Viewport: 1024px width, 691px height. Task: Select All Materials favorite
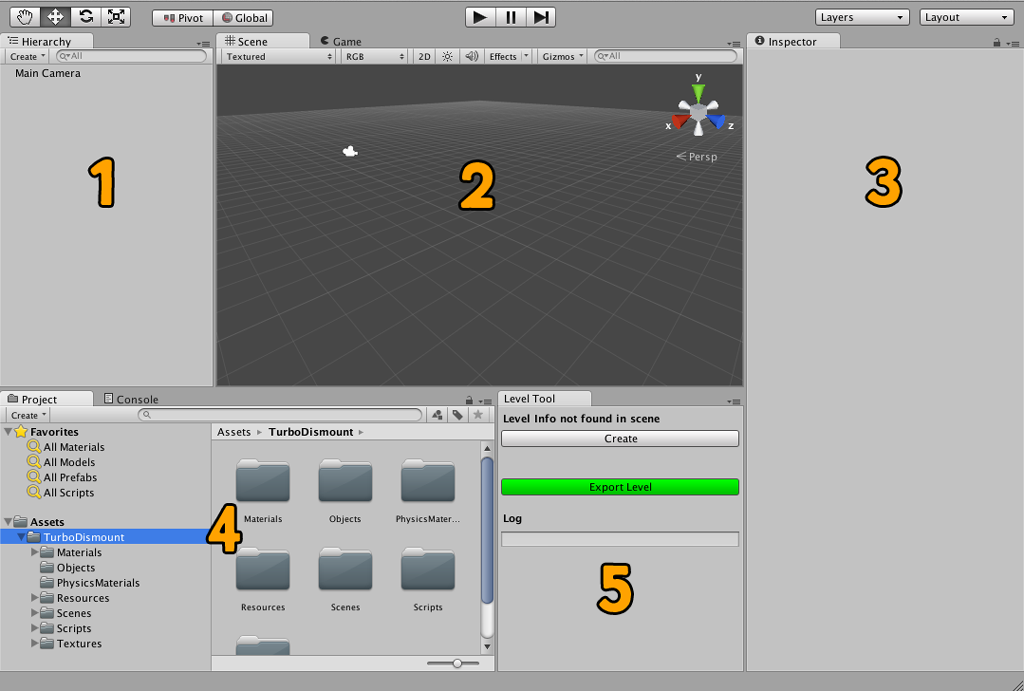click(74, 447)
